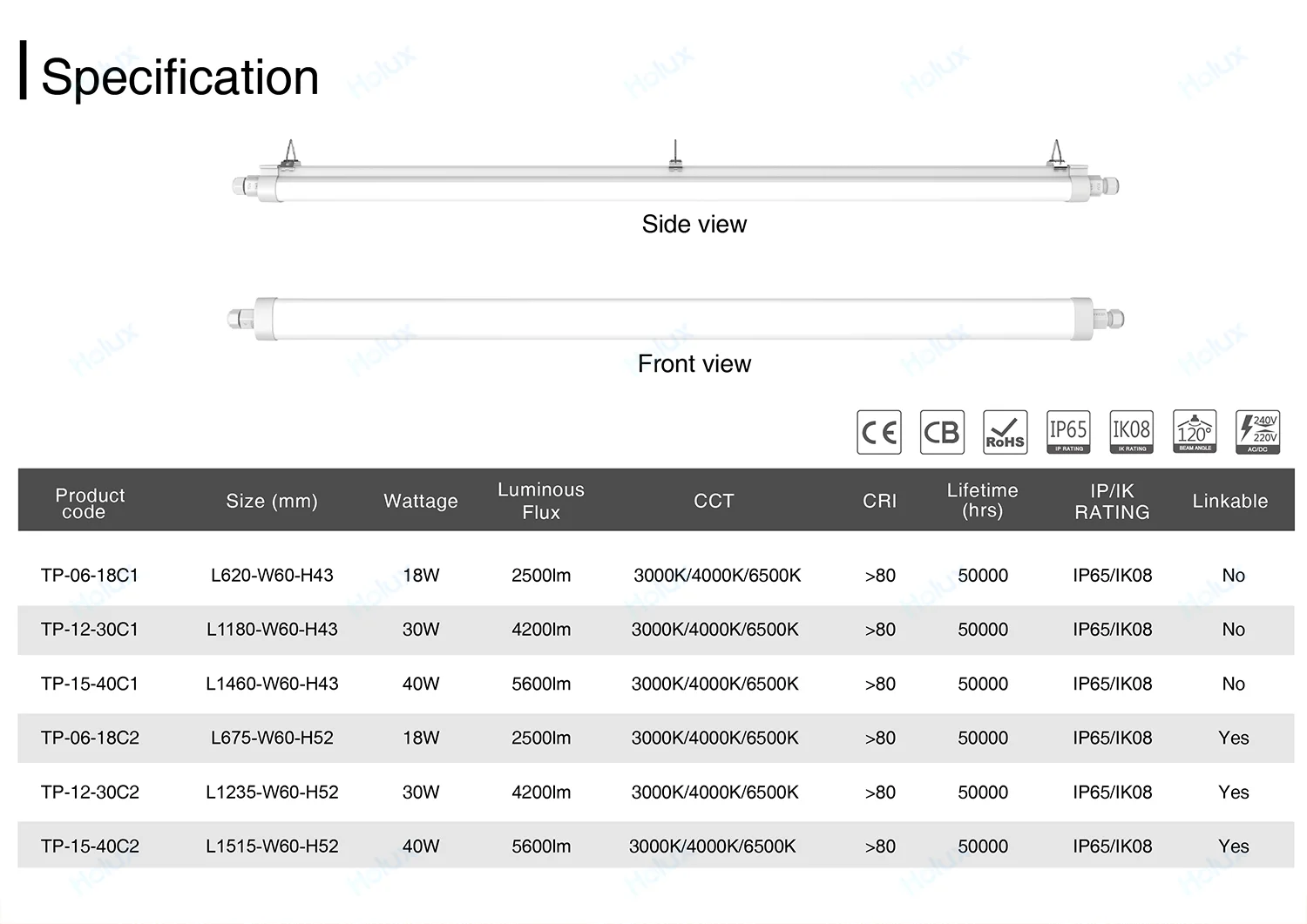Image resolution: width=1307 pixels, height=924 pixels.
Task: Select product code TP-15-40C2
Action: 90,846
